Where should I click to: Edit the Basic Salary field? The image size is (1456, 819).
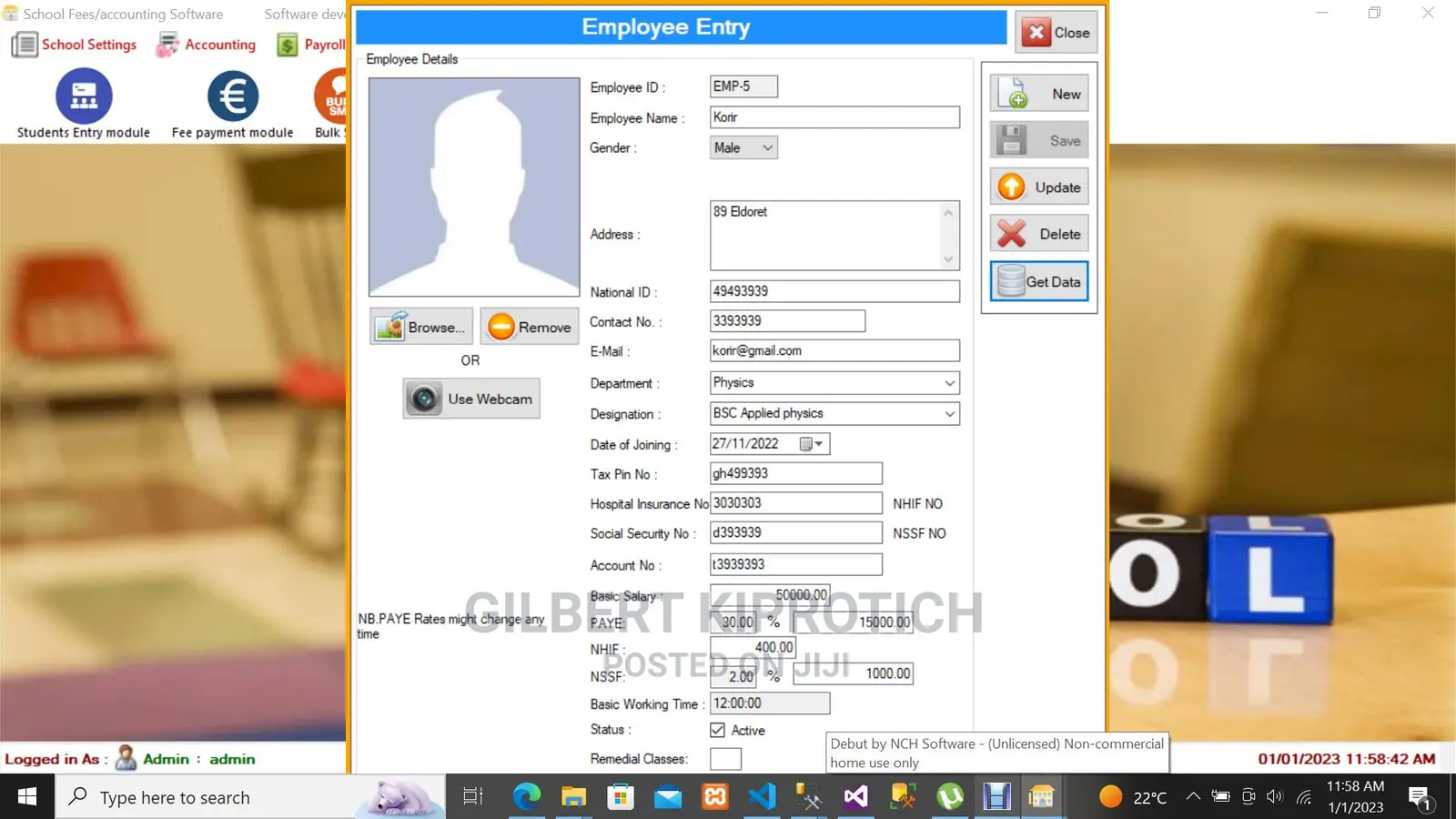pyautogui.click(x=770, y=595)
